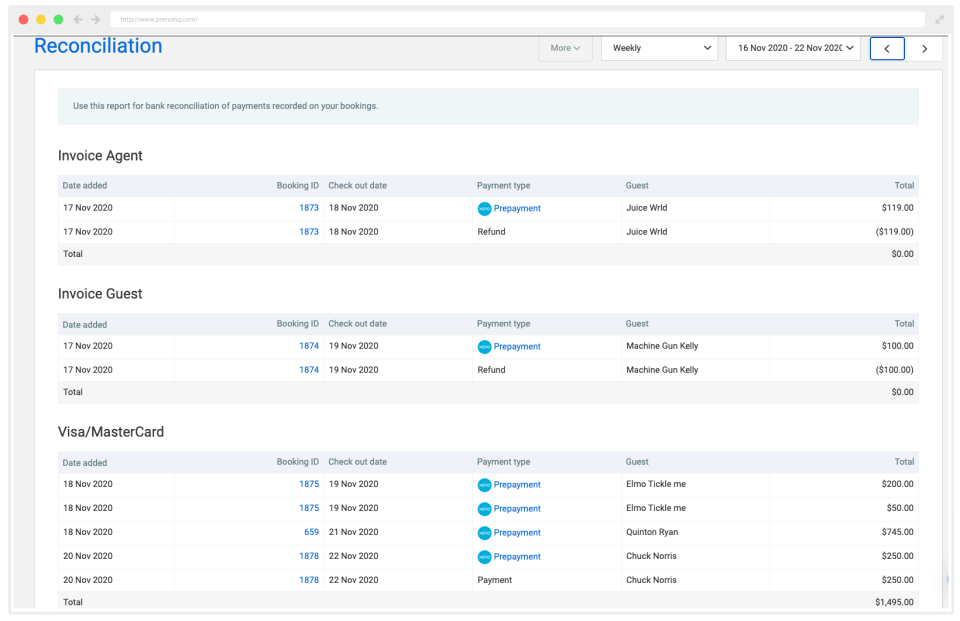Click the Prepayment link for Machine Gun Kelly
The height and width of the screenshot is (621, 960).
517,347
